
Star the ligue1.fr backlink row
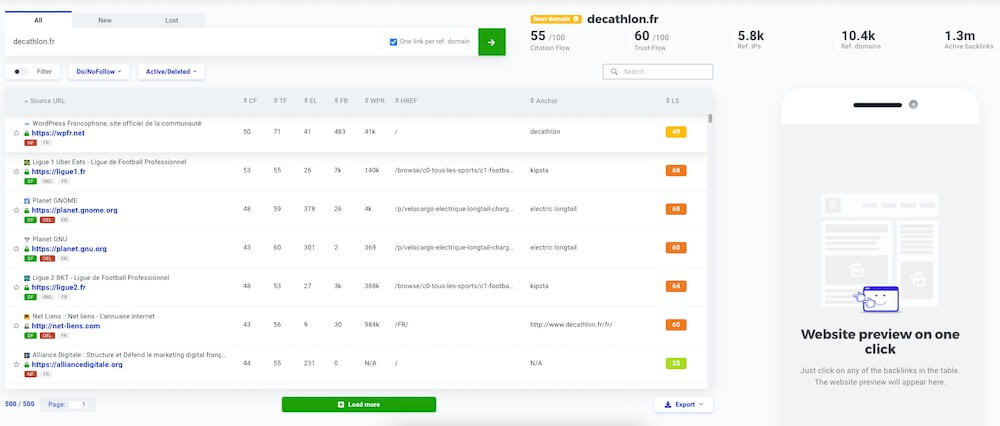click(x=17, y=172)
